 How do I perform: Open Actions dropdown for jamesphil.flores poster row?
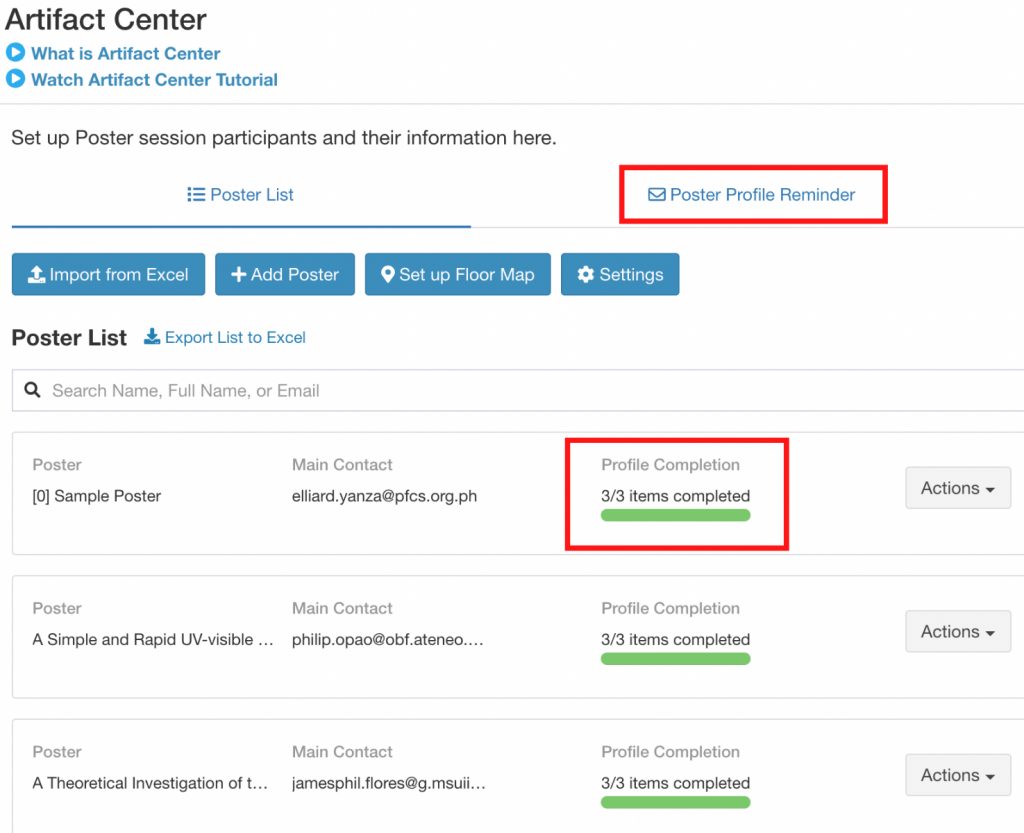(957, 775)
